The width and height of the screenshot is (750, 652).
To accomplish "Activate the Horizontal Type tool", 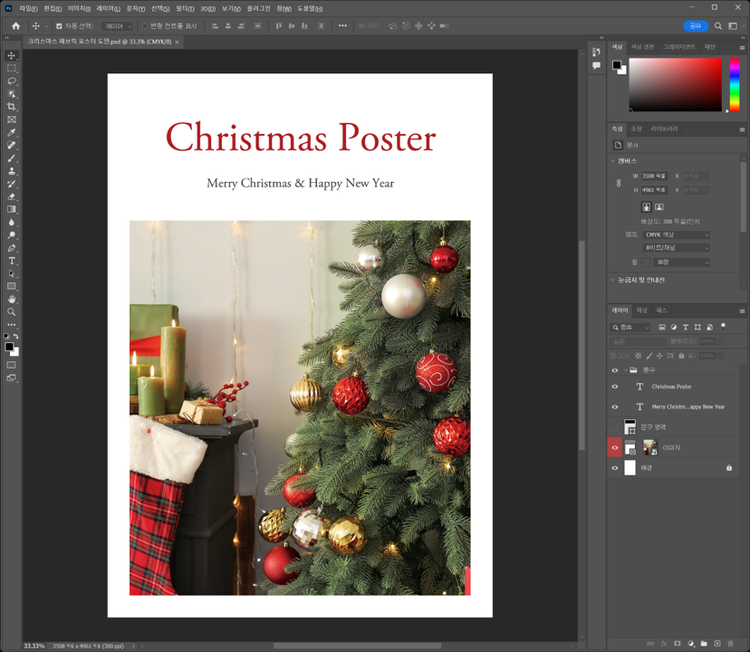I will tap(12, 260).
